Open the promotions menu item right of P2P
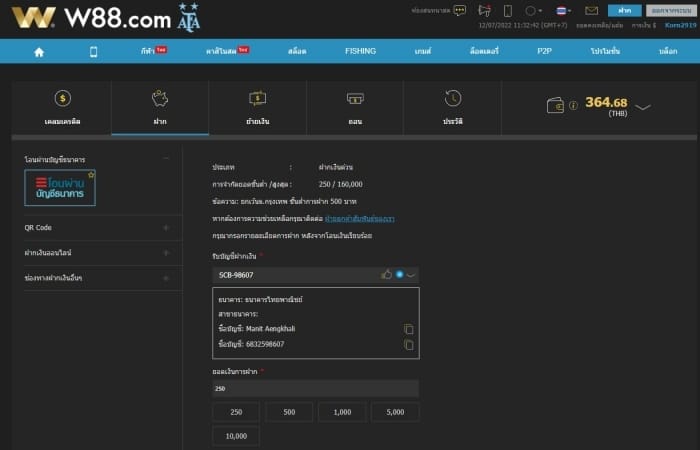The width and height of the screenshot is (700, 450). (605, 51)
